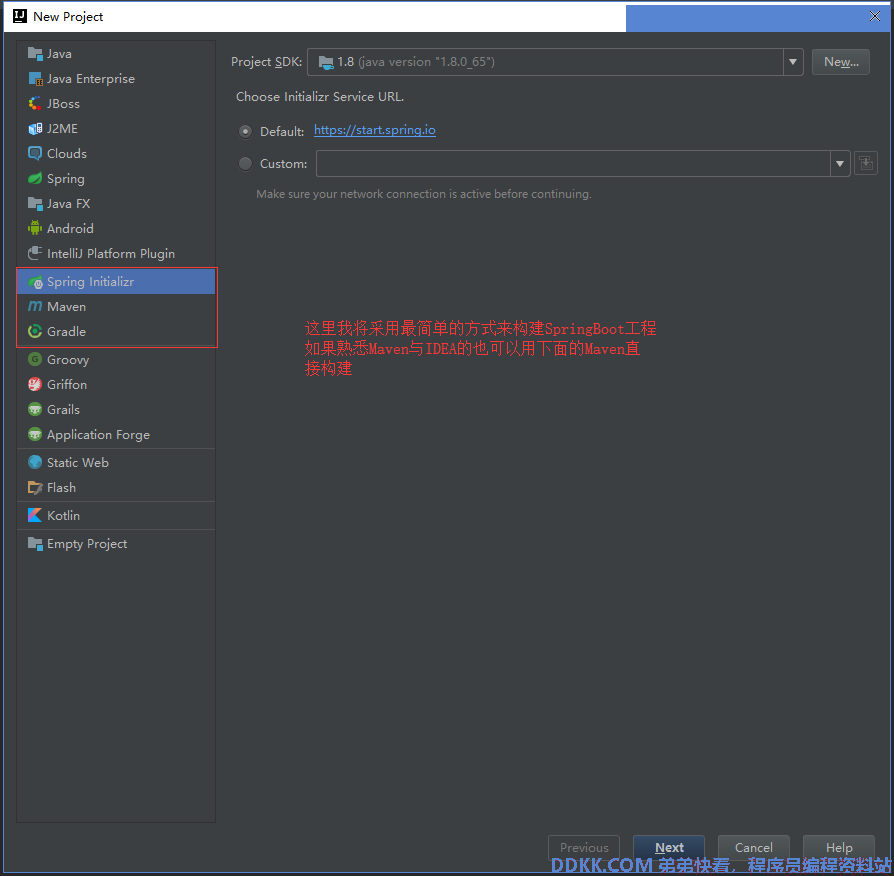Pick the Empty Project list label
Image resolution: width=894 pixels, height=876 pixels.
[x=87, y=544]
